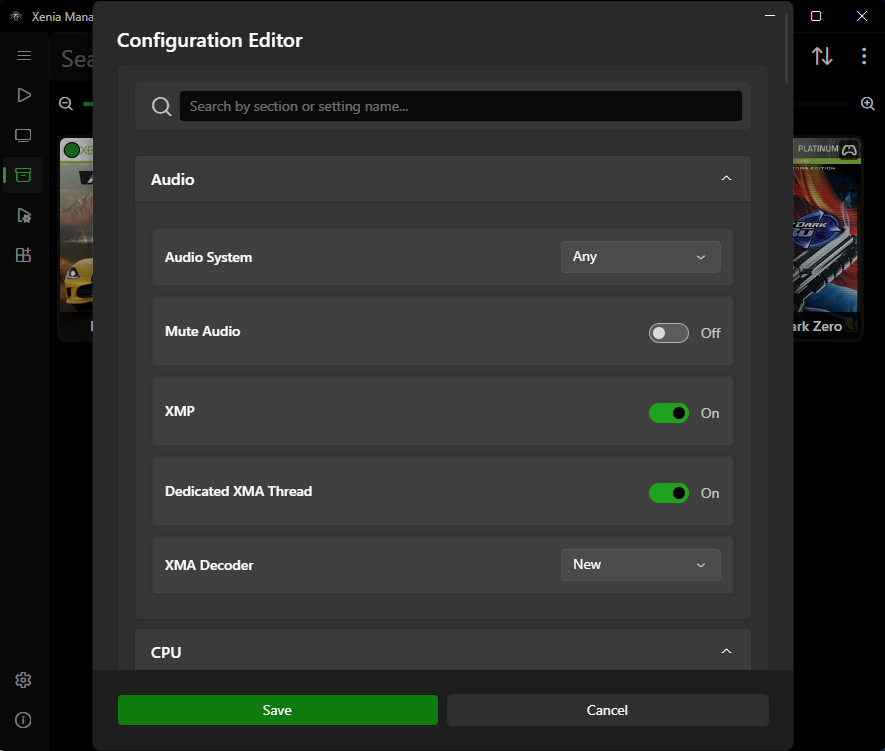Click the zoom-in magnifier icon
The width and height of the screenshot is (885, 751).
[868, 104]
